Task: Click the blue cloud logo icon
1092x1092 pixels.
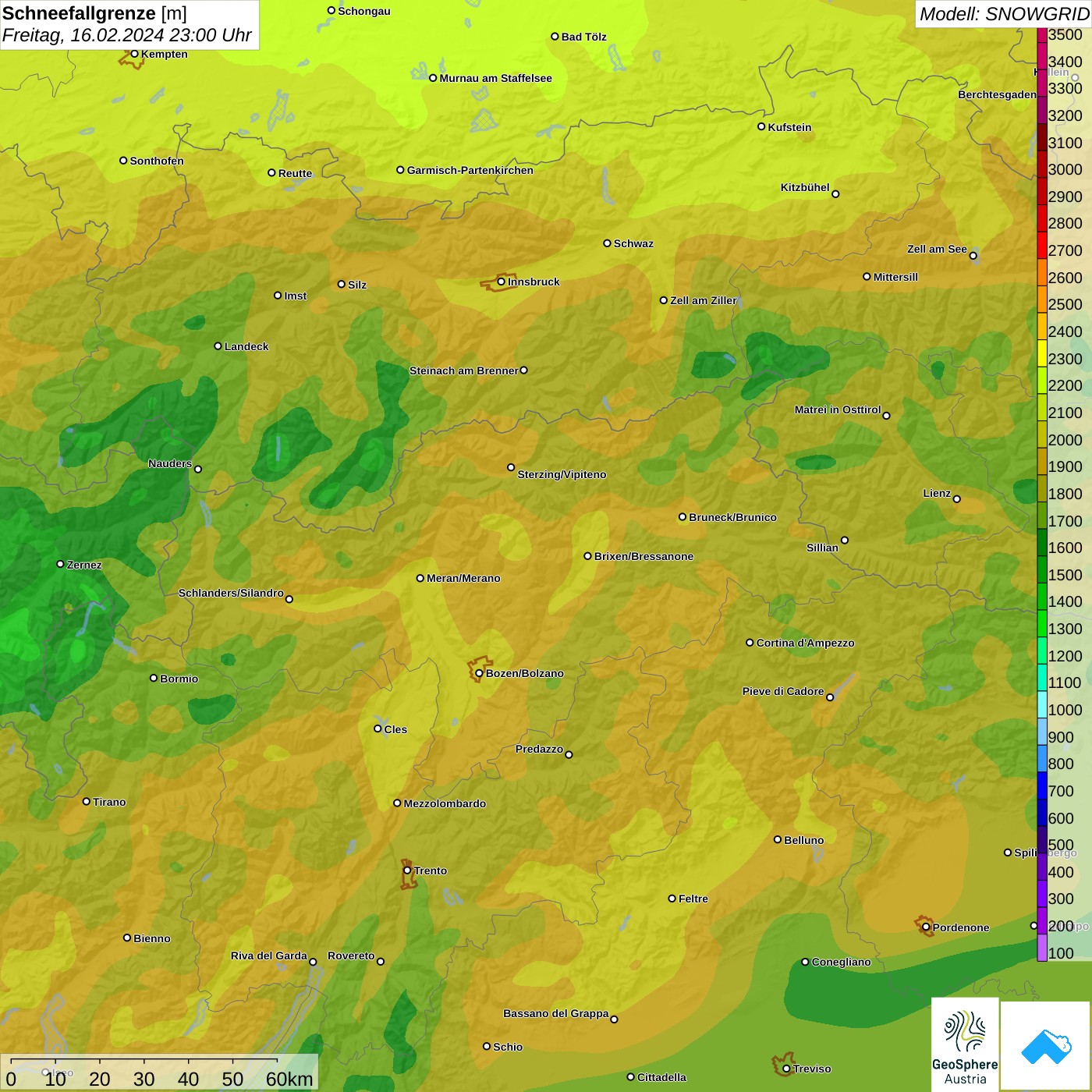Action: click(x=1046, y=1046)
